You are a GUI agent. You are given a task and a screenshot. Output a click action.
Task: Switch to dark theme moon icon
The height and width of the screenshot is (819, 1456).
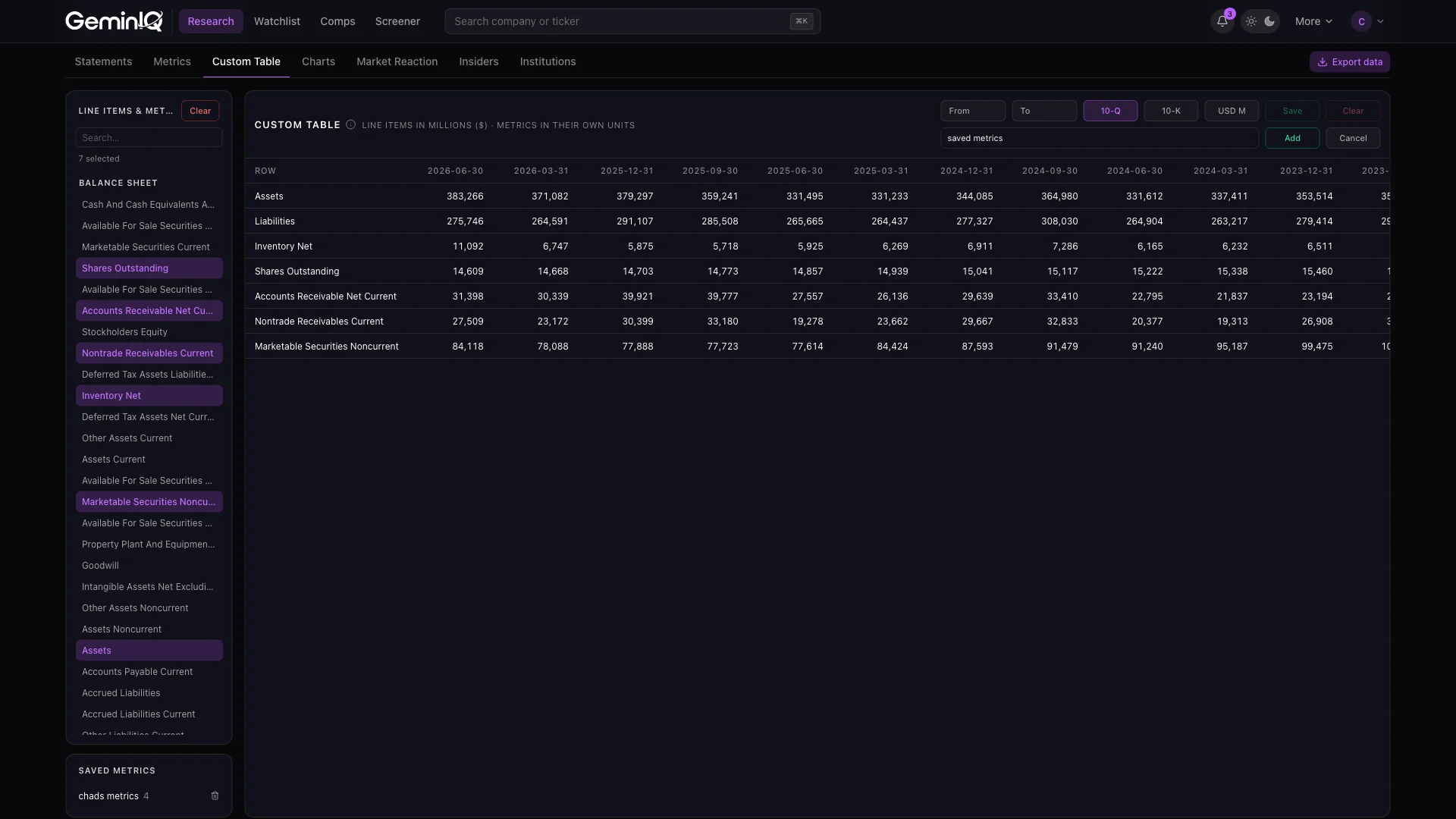click(x=1269, y=21)
